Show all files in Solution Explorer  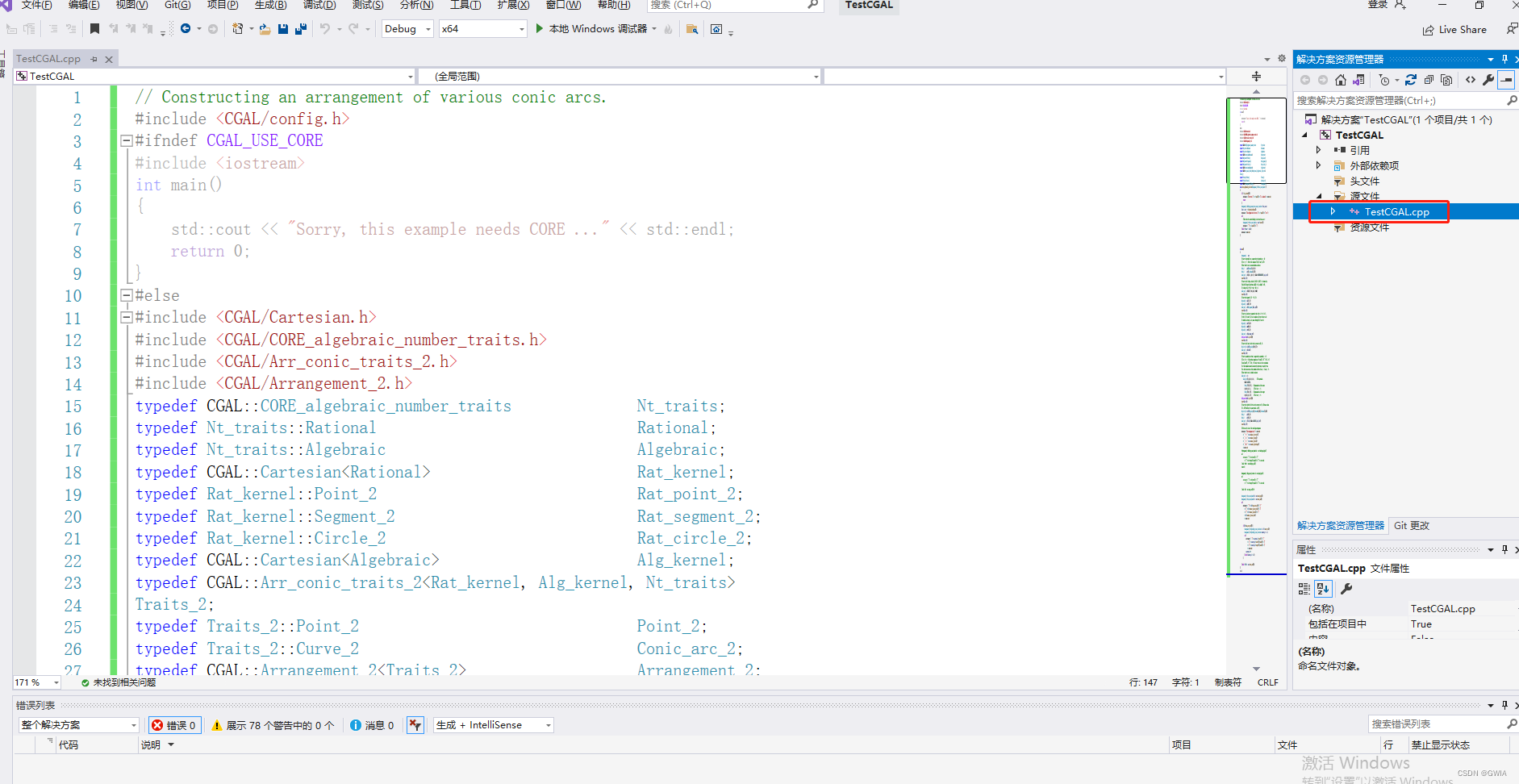[1446, 80]
